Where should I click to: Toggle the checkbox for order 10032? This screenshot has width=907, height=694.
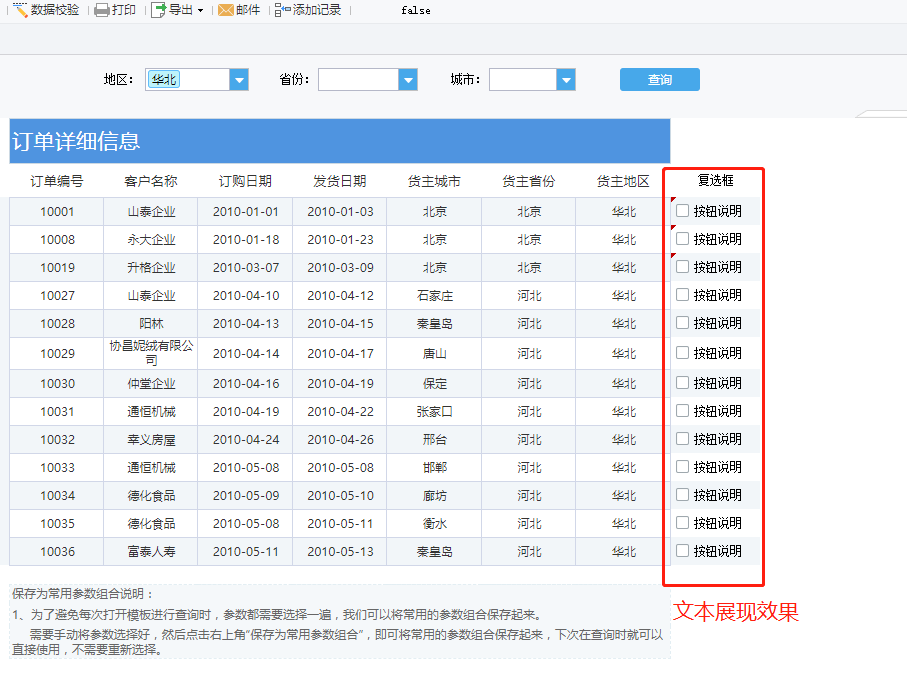pos(683,438)
